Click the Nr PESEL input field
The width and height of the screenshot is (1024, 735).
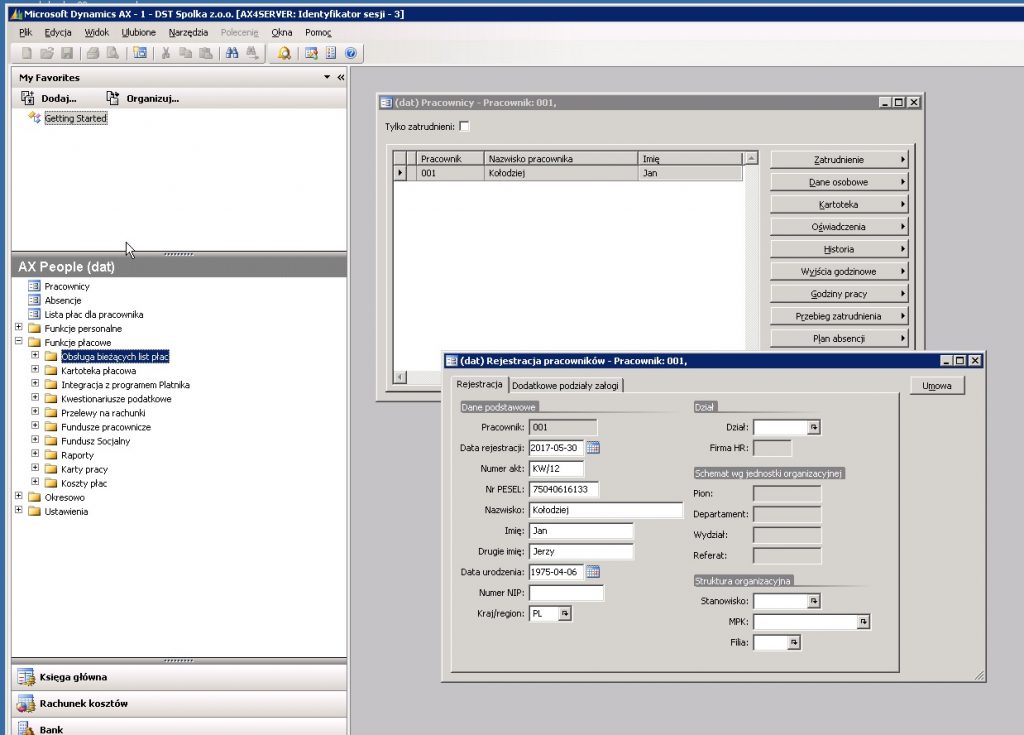(x=563, y=489)
